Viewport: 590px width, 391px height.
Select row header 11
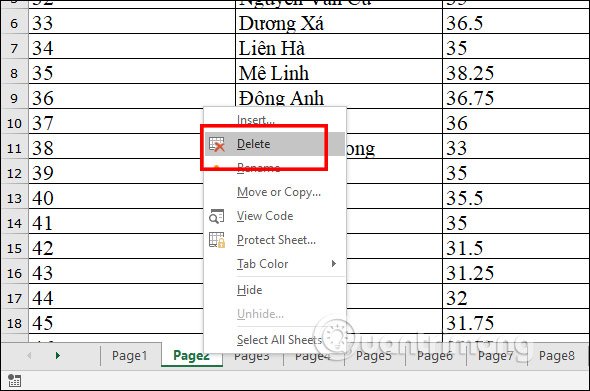pyautogui.click(x=14, y=148)
